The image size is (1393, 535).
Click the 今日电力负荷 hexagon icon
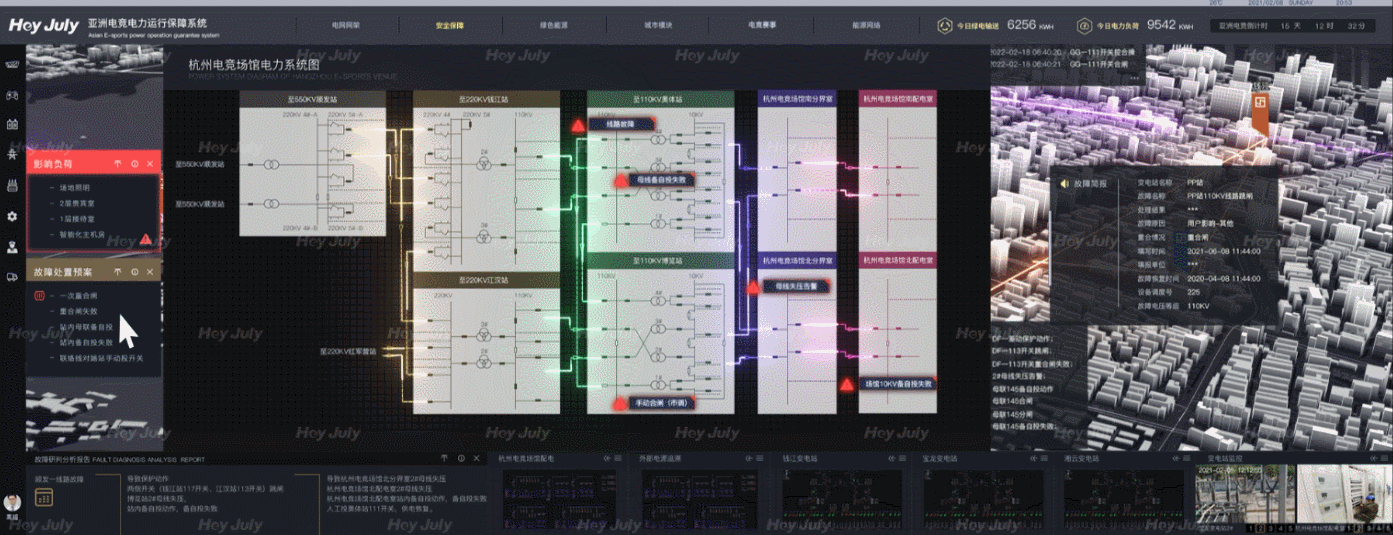point(1085,25)
